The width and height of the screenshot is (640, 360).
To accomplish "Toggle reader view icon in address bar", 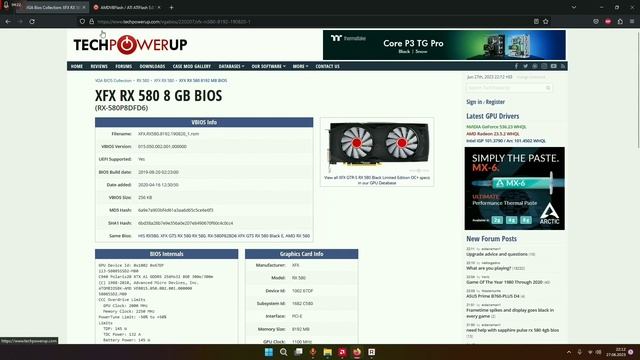I will pyautogui.click(x=536, y=21).
